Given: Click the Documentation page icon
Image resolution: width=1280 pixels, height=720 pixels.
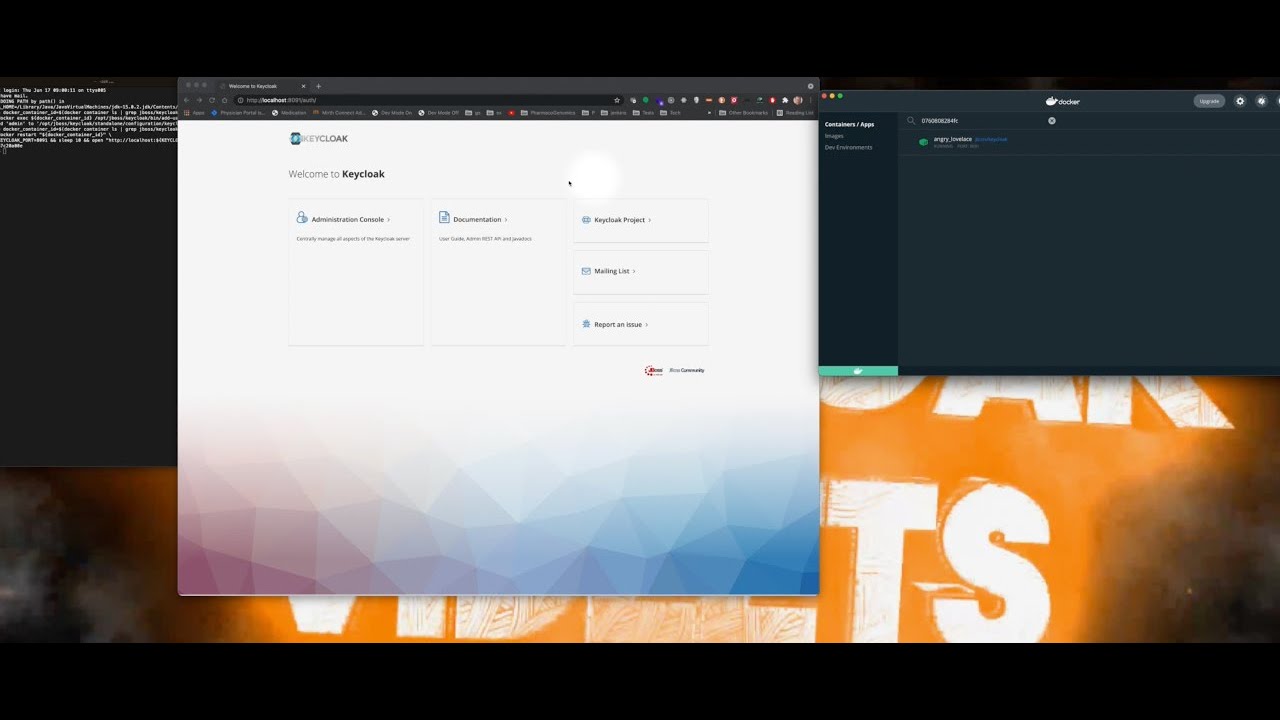Looking at the screenshot, I should pyautogui.click(x=444, y=218).
